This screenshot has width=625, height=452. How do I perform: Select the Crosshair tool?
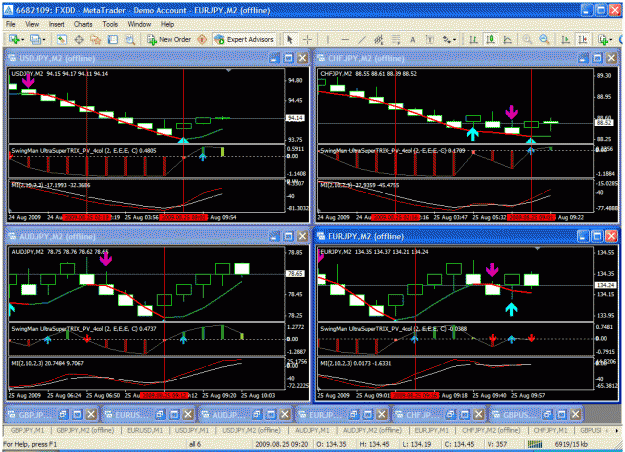click(x=307, y=39)
